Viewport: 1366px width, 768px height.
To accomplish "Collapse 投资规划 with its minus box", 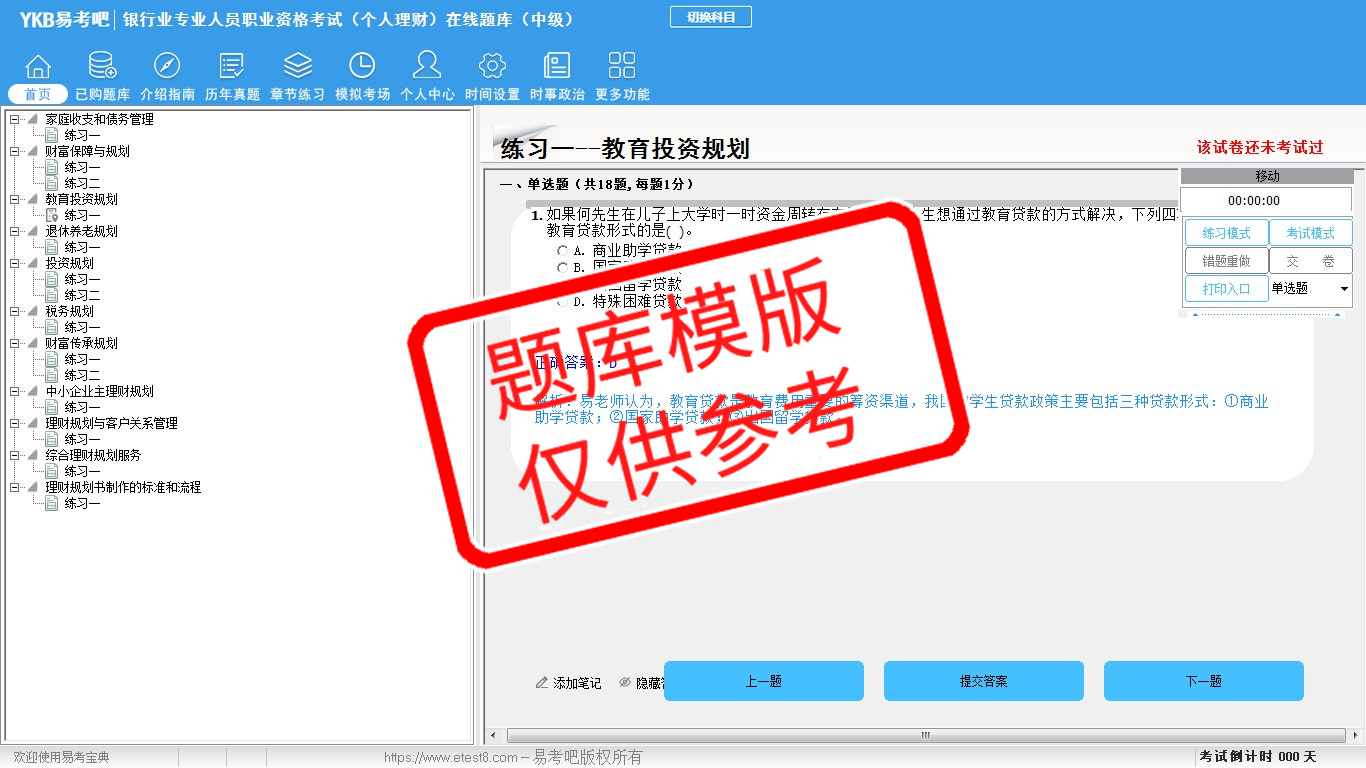I will [14, 264].
